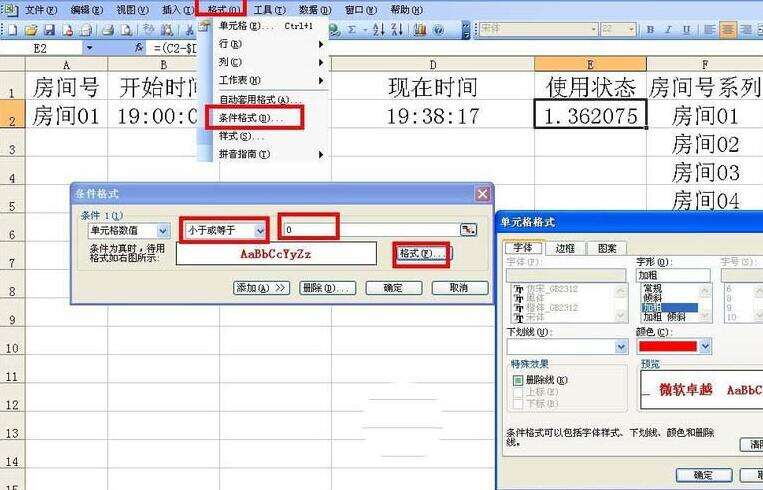Open the Name Box dropdown arrow beside E2

[x=89, y=48]
